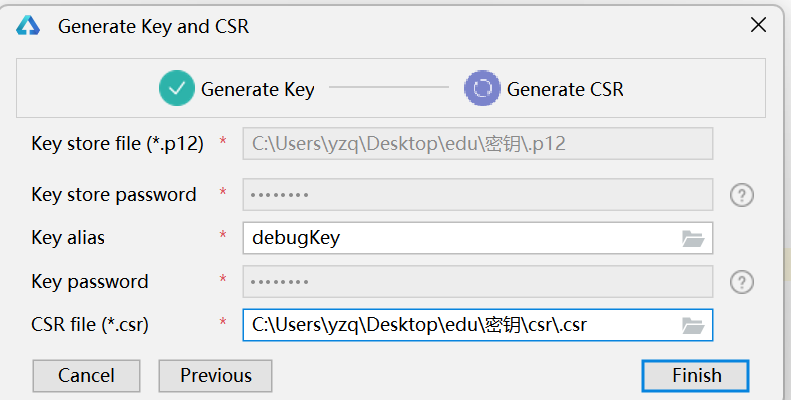Select the Generate Key step label

[258, 90]
